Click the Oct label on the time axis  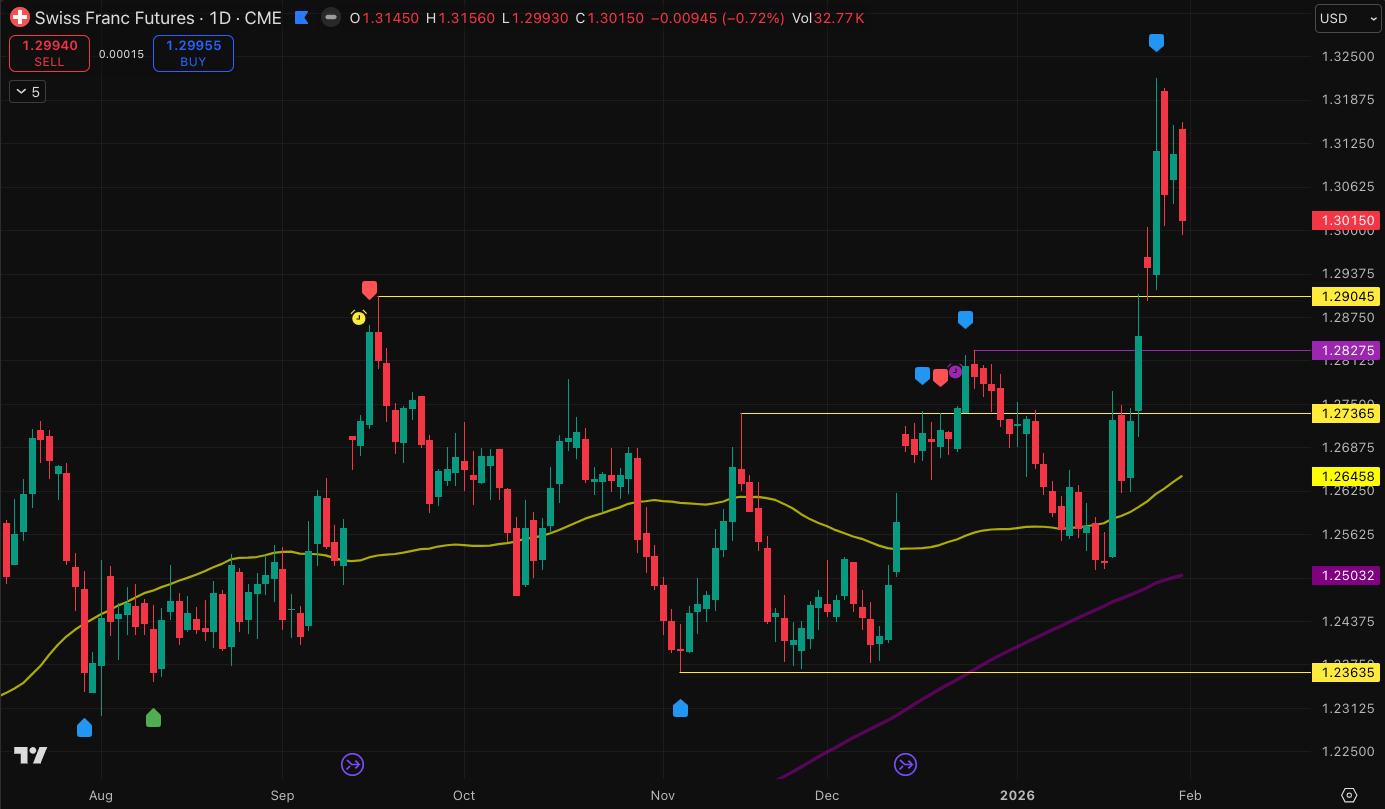463,796
